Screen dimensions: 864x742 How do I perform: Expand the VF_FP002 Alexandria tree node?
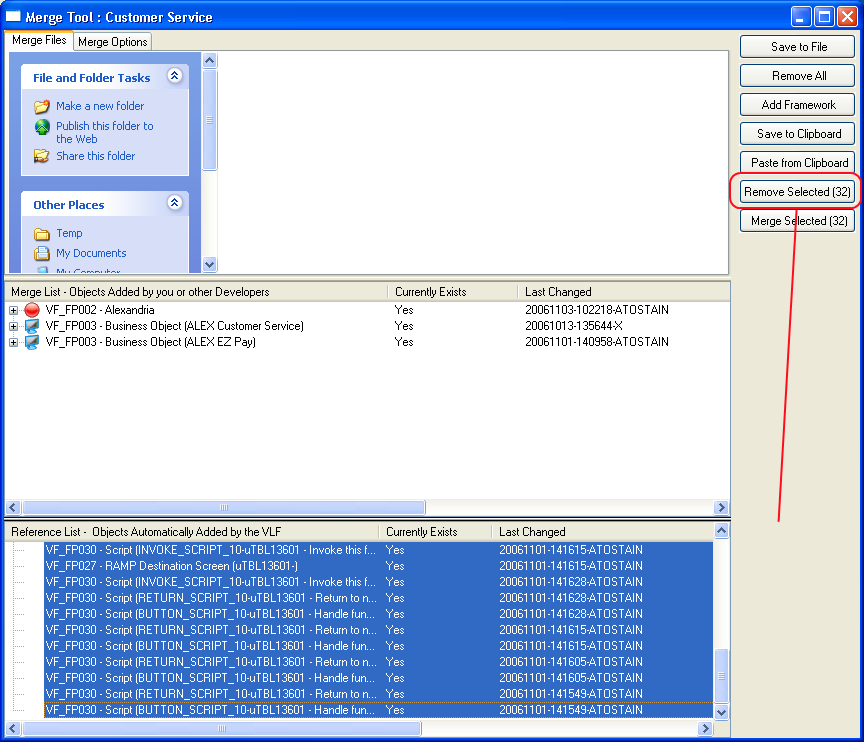tap(14, 311)
